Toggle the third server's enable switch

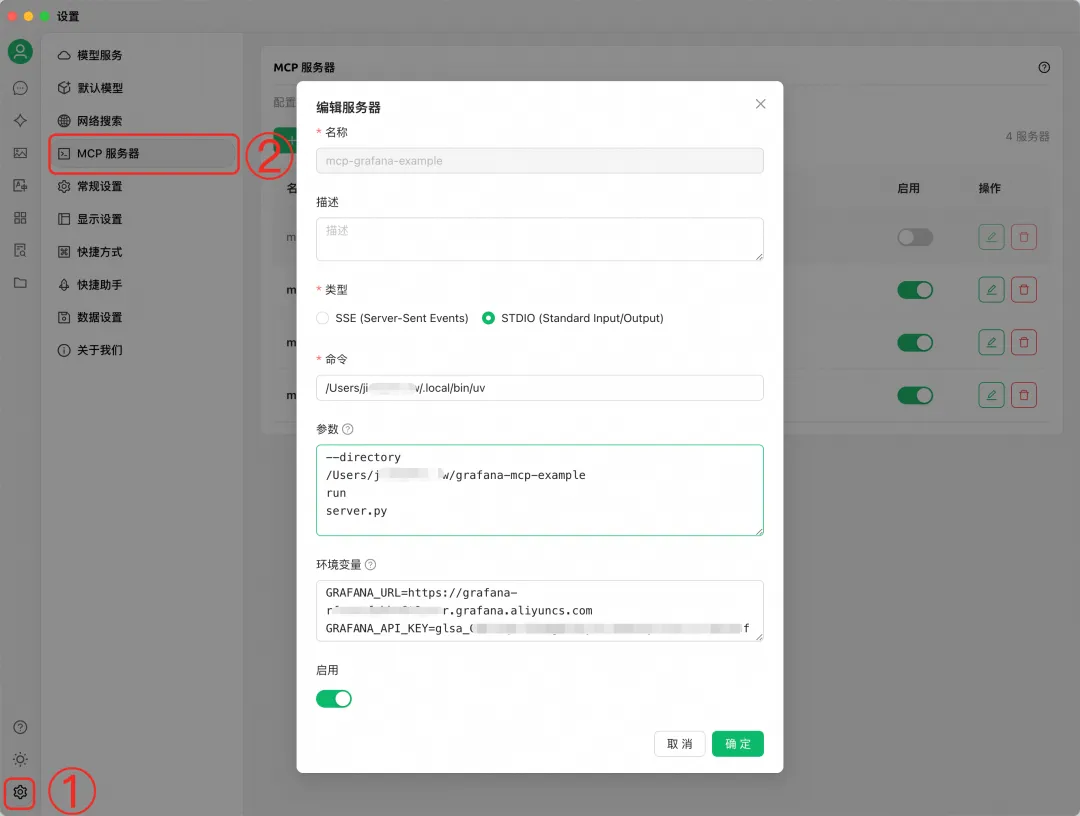(915, 342)
